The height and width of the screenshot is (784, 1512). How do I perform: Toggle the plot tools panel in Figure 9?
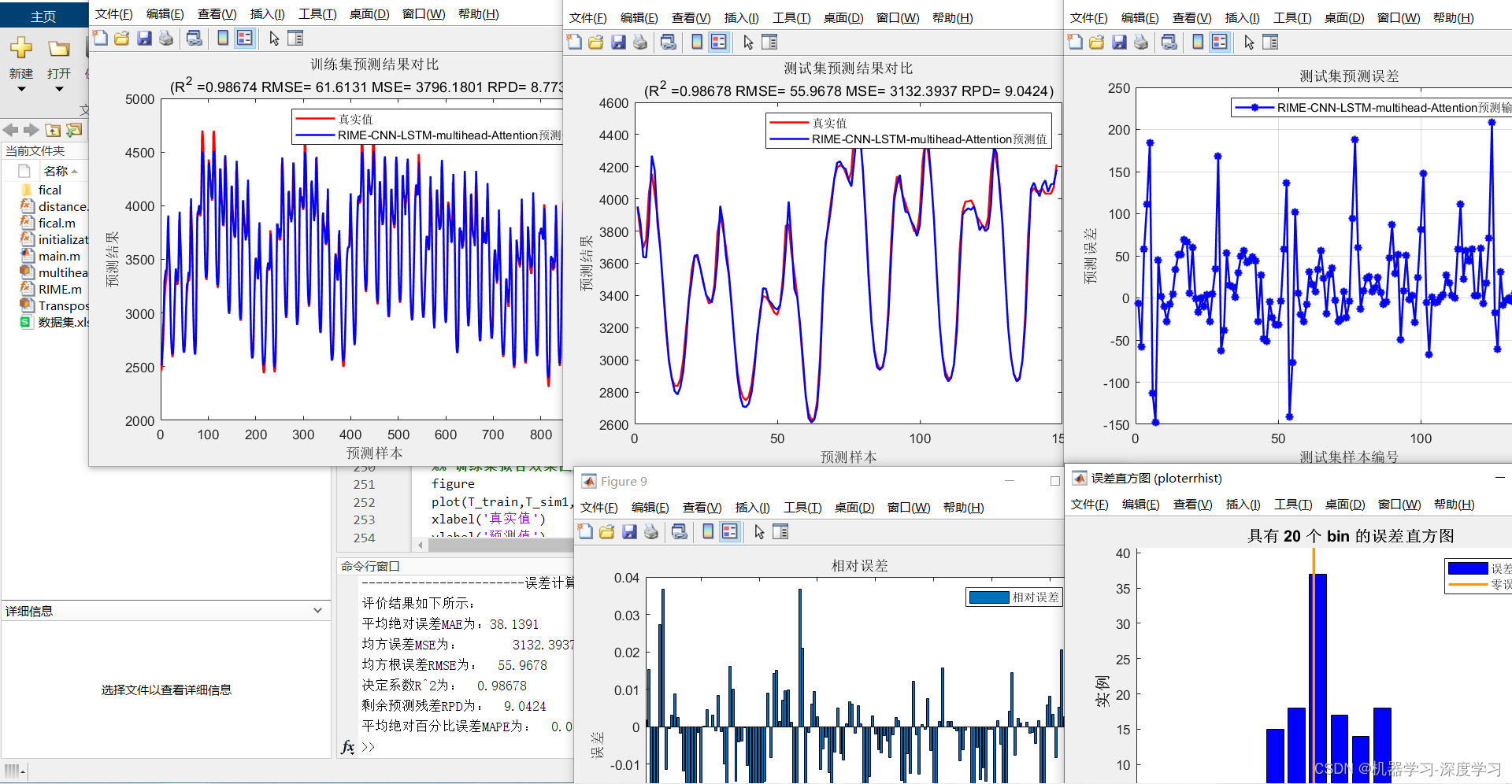coord(780,531)
